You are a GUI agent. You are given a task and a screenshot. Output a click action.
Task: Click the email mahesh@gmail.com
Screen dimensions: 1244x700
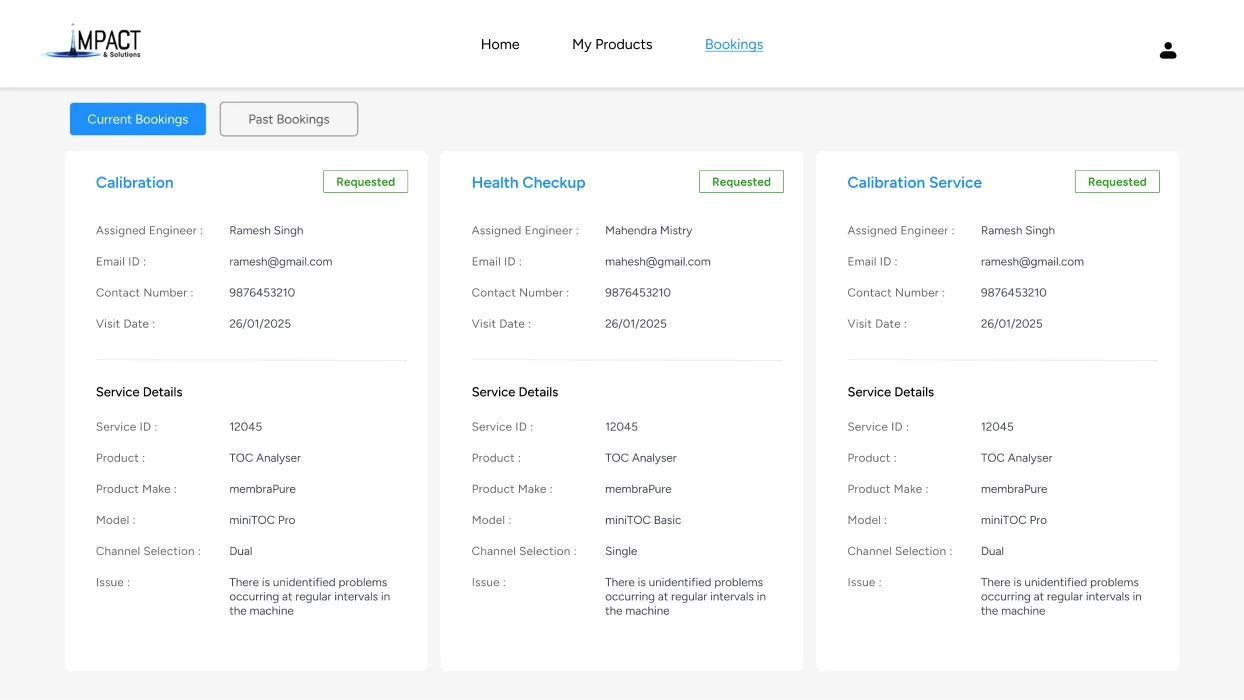(657, 261)
